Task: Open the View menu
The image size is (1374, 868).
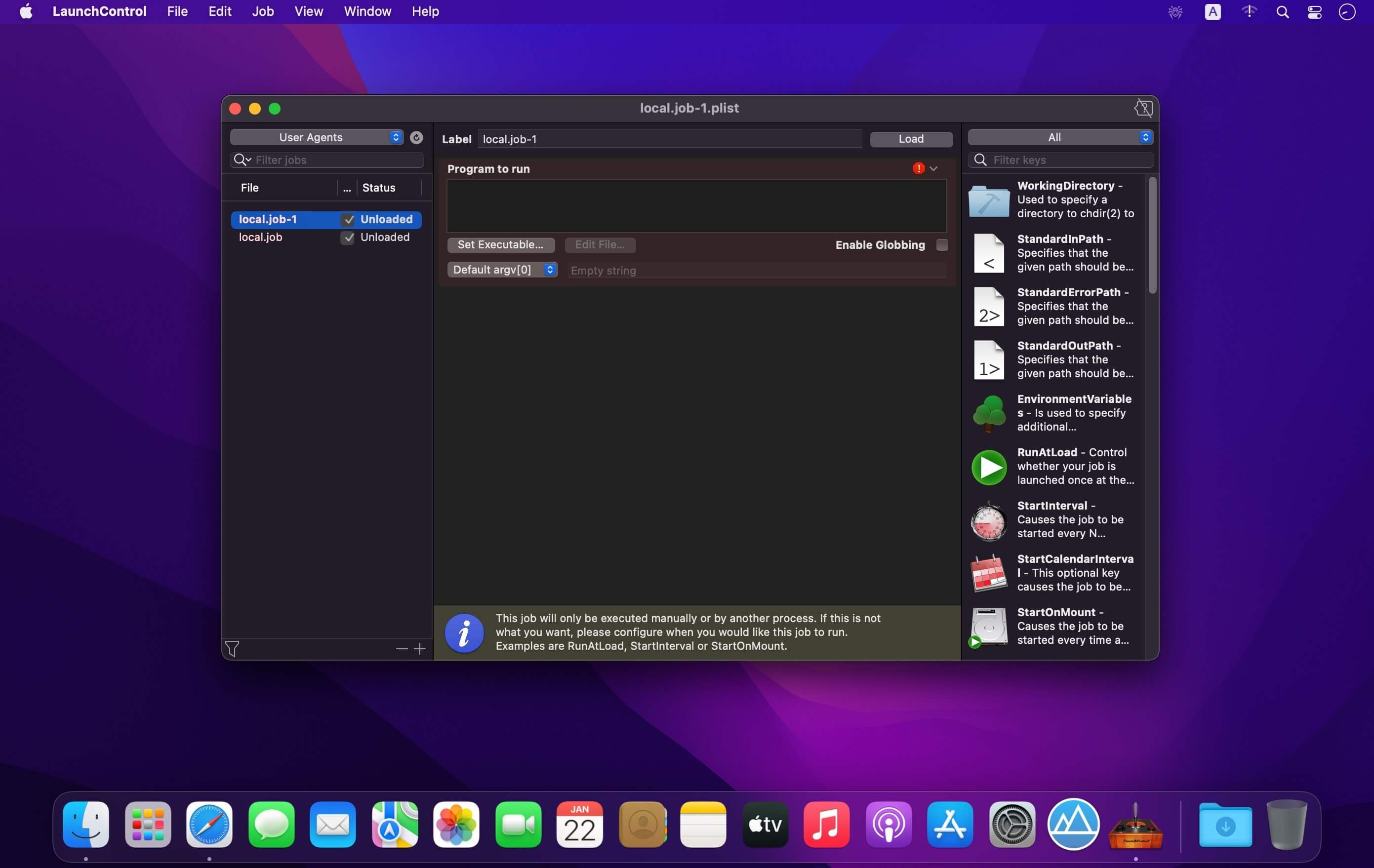Action: point(309,11)
